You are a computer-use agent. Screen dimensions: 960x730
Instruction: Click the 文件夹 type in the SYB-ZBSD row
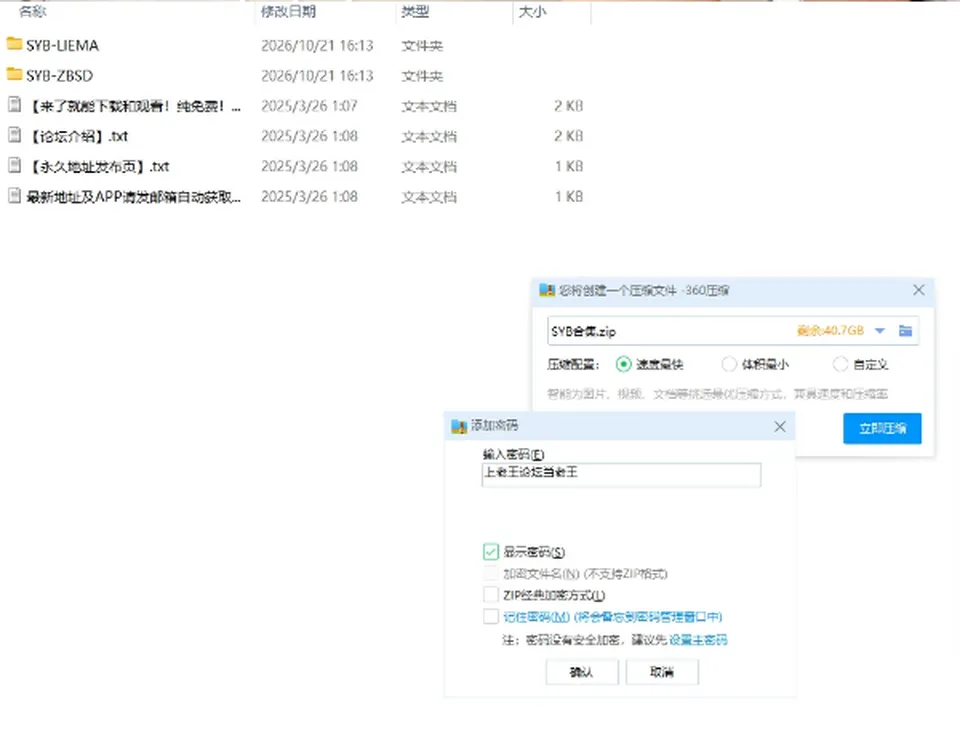(x=422, y=76)
